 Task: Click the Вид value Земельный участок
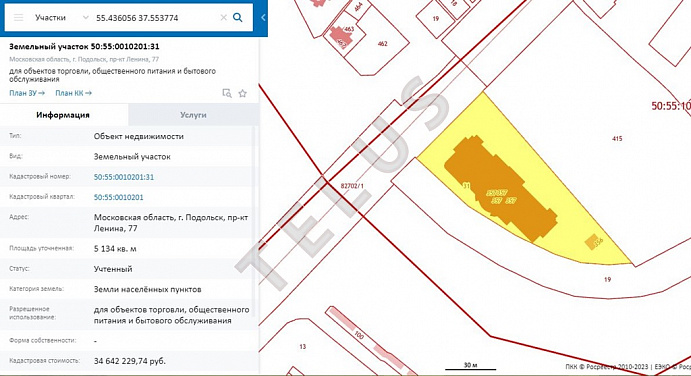click(x=132, y=156)
